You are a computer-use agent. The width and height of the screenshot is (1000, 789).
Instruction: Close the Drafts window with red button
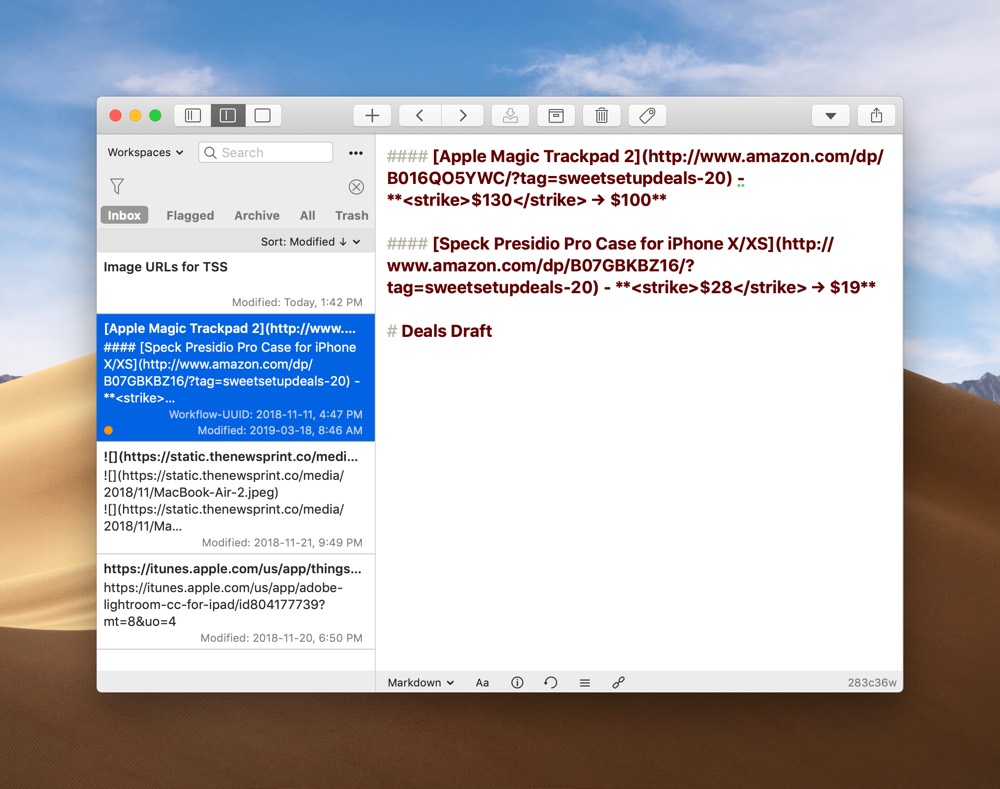(115, 115)
